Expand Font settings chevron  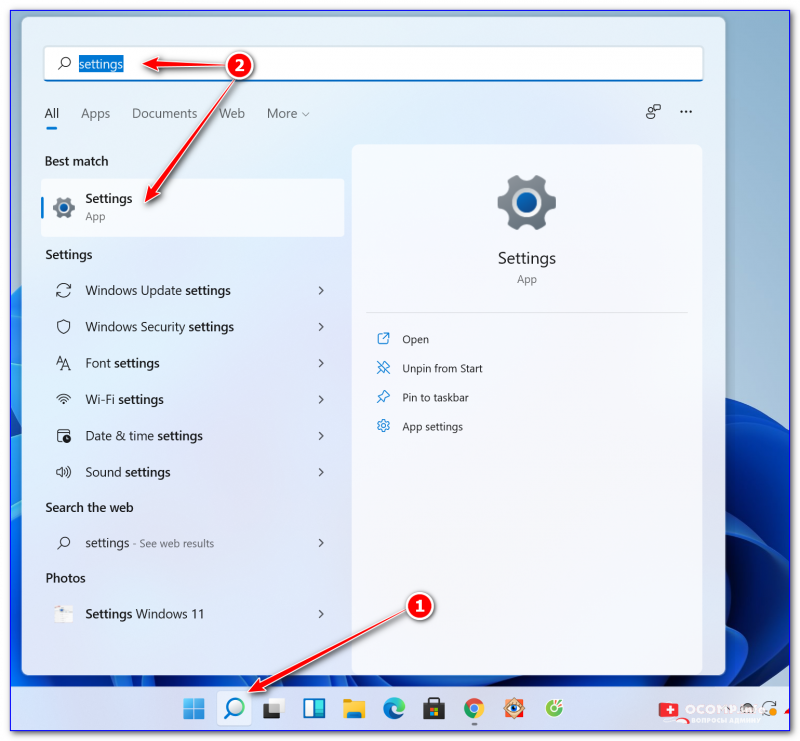point(321,363)
